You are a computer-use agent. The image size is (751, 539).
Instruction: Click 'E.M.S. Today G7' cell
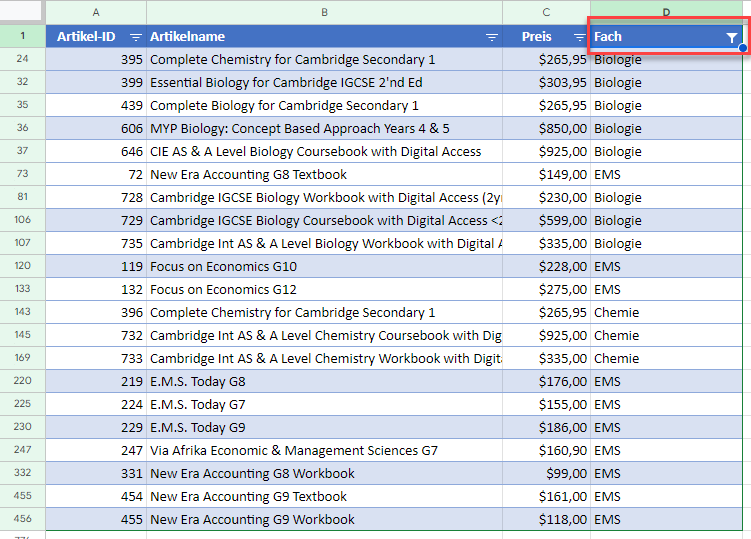tap(324, 404)
